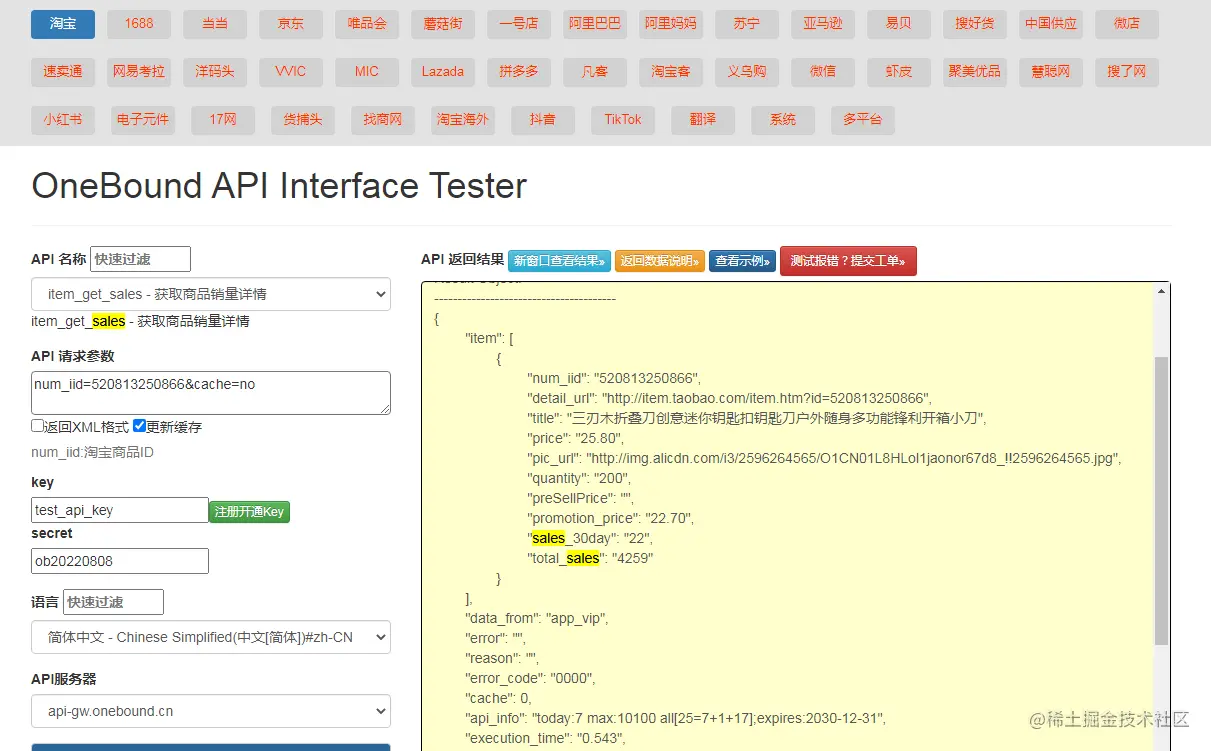This screenshot has width=1211, height=751.
Task: Uncheck the 更新缓存 checkbox
Action: pyautogui.click(x=139, y=426)
